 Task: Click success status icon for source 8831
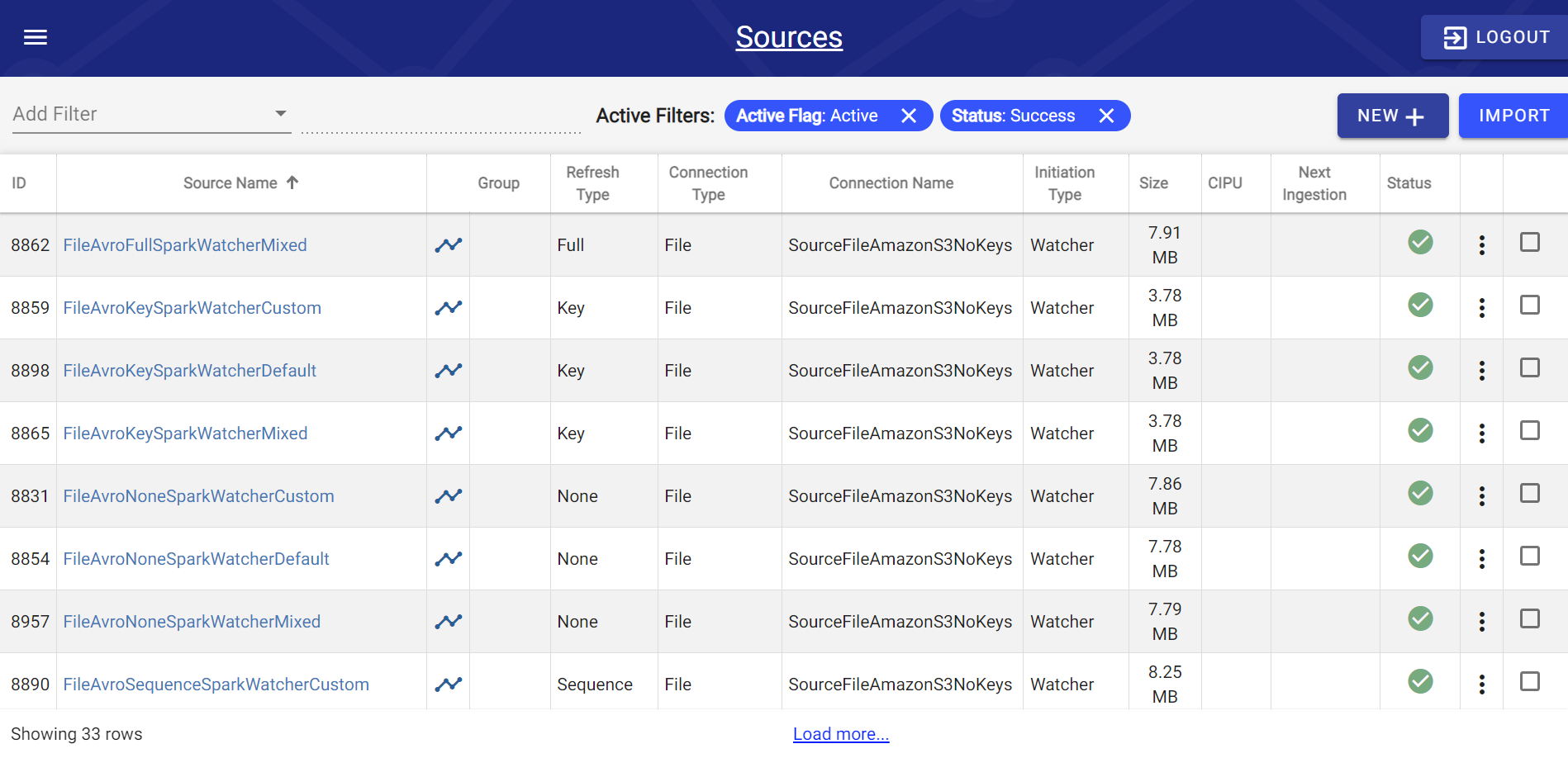(1420, 493)
